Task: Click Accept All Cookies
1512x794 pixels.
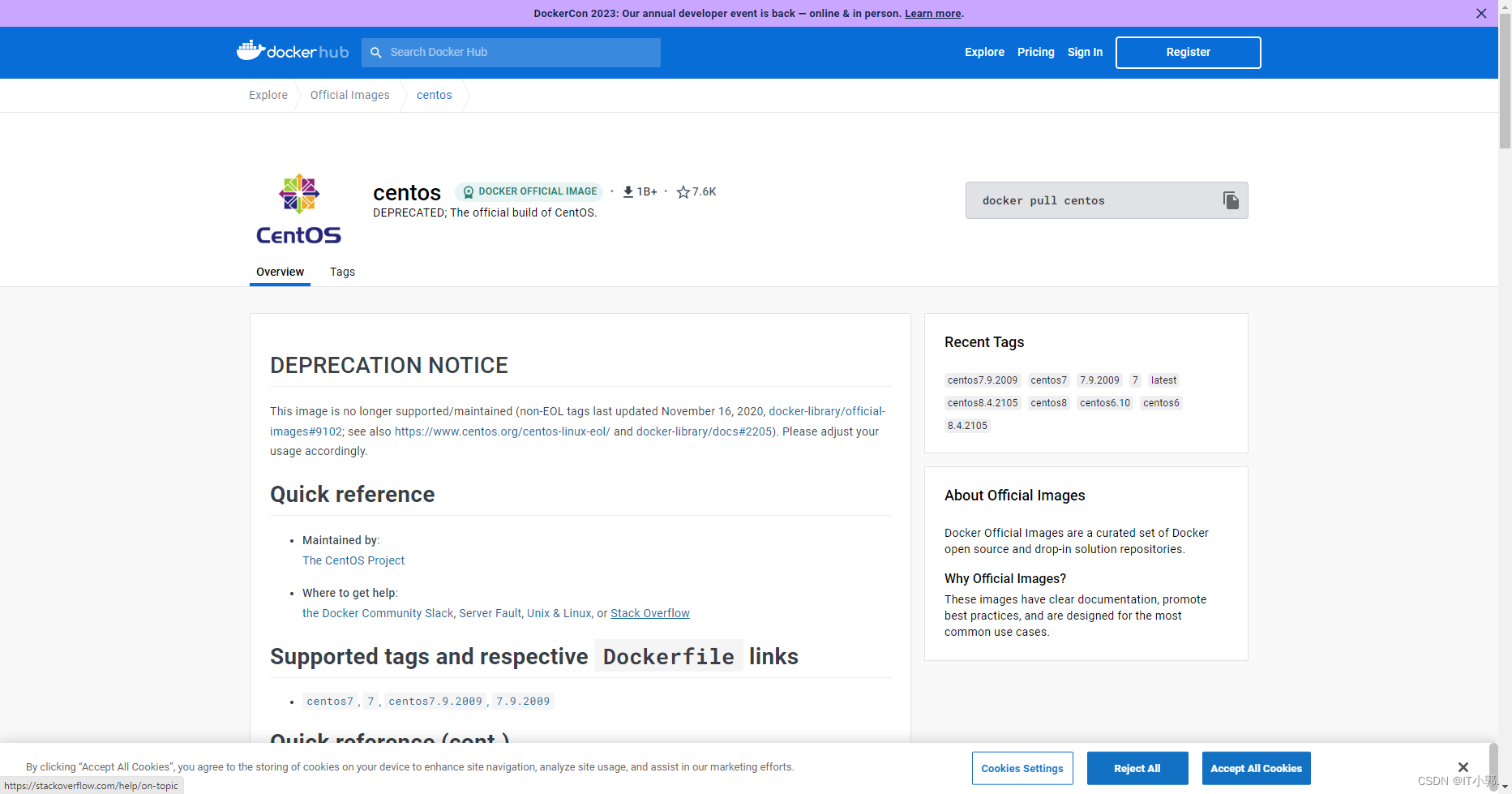Action: (1256, 768)
